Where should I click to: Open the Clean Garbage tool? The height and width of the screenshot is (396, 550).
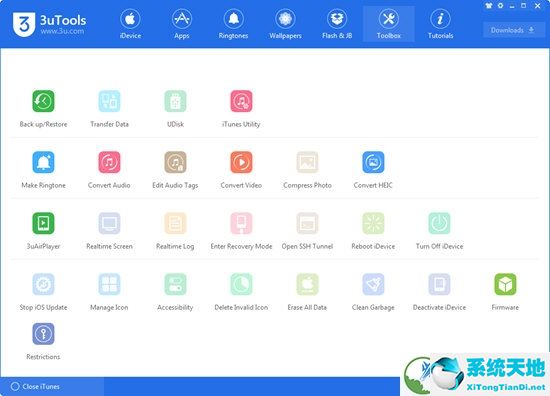coord(373,284)
